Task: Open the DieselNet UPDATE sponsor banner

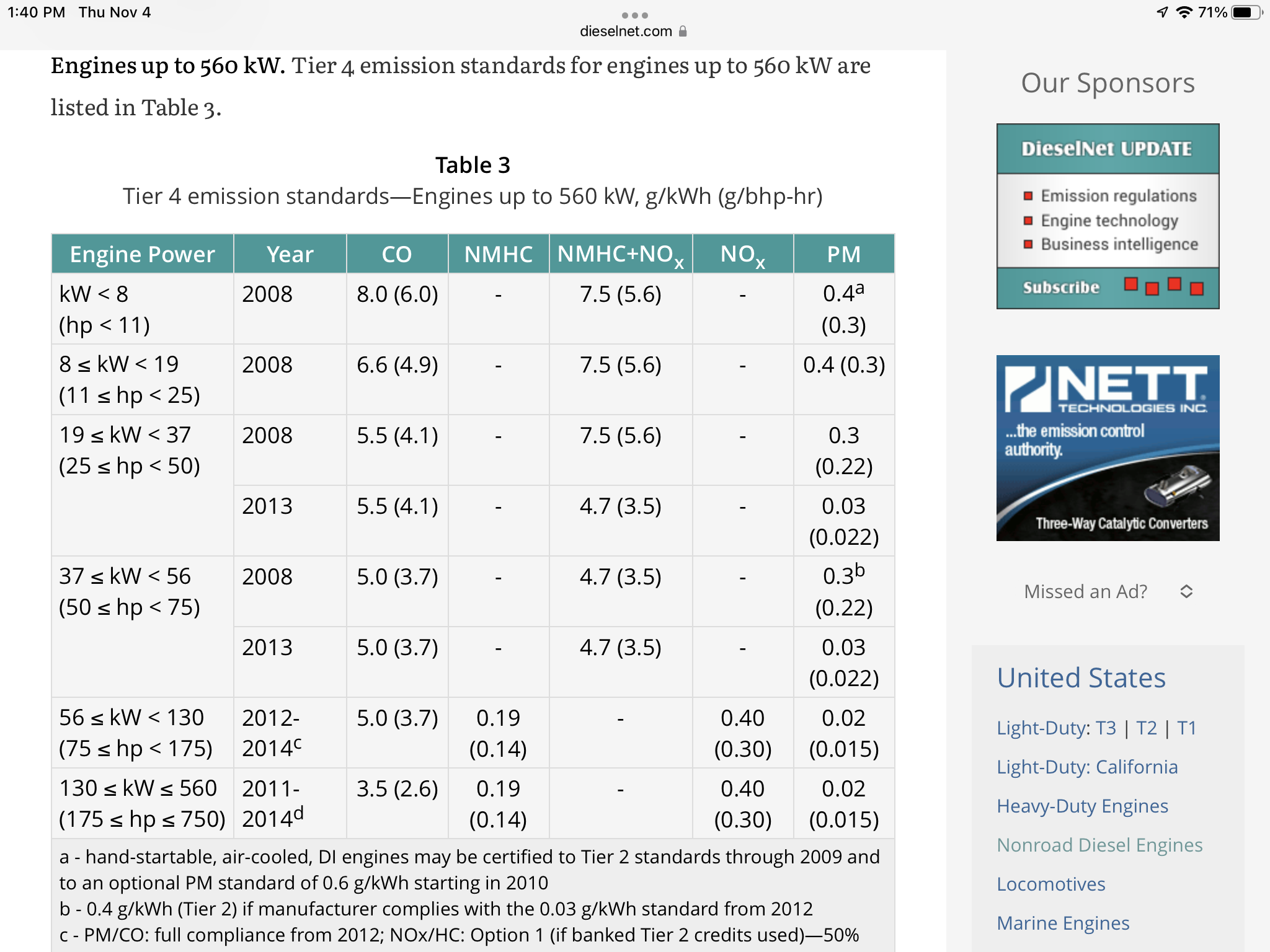Action: (x=1108, y=216)
